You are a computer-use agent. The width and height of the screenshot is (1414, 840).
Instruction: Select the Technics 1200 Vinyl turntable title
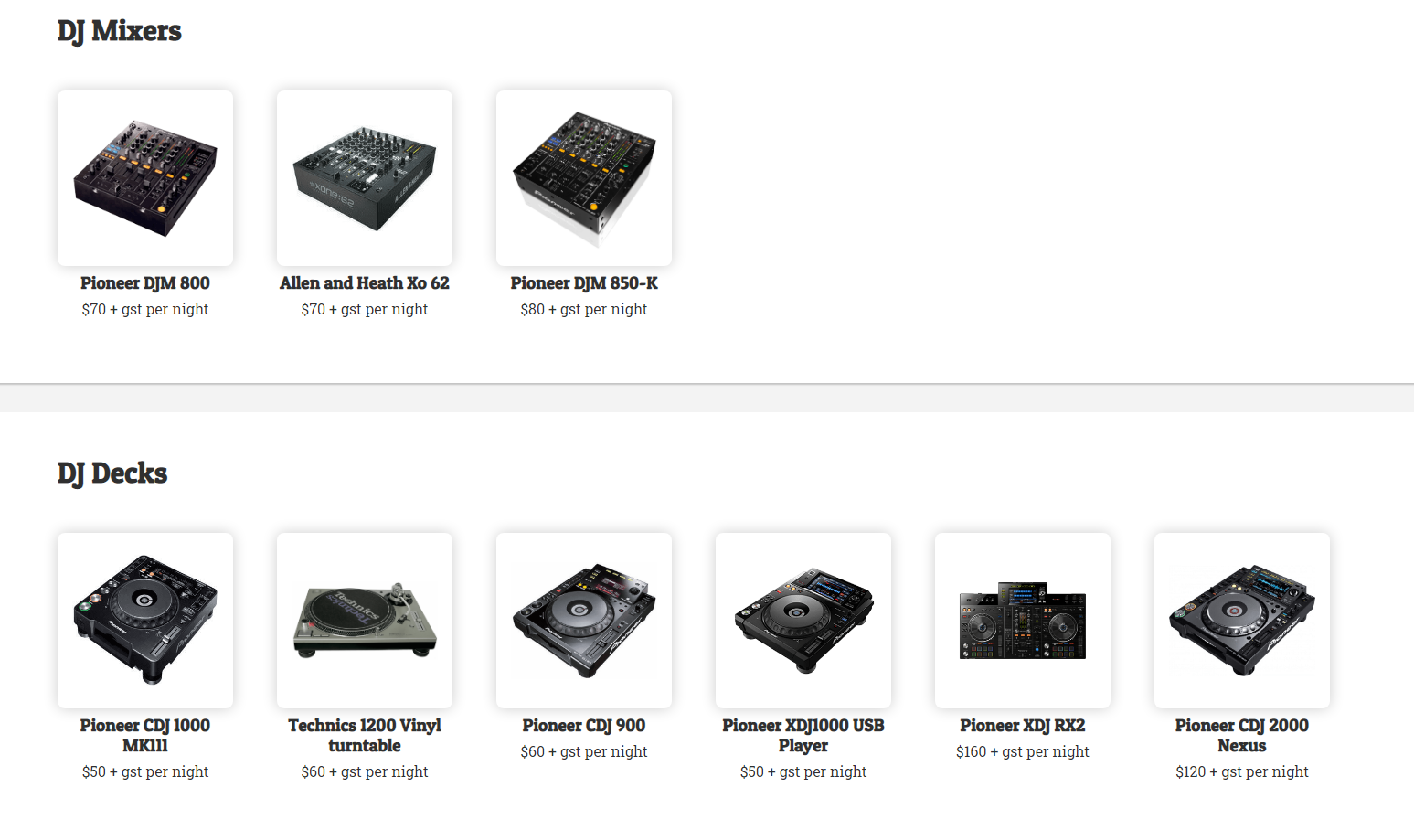[x=365, y=736]
